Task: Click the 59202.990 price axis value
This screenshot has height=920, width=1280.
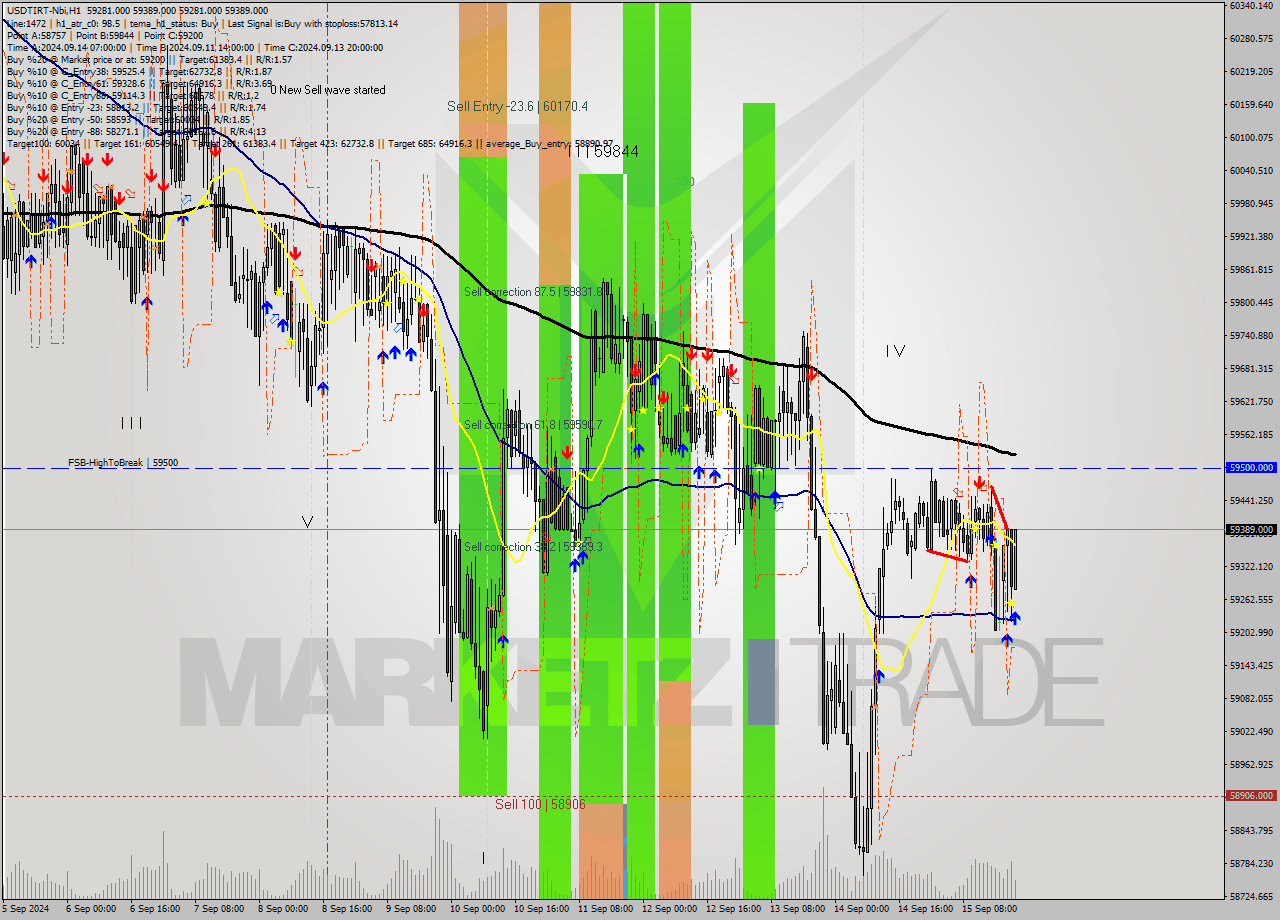Action: [x=1251, y=633]
